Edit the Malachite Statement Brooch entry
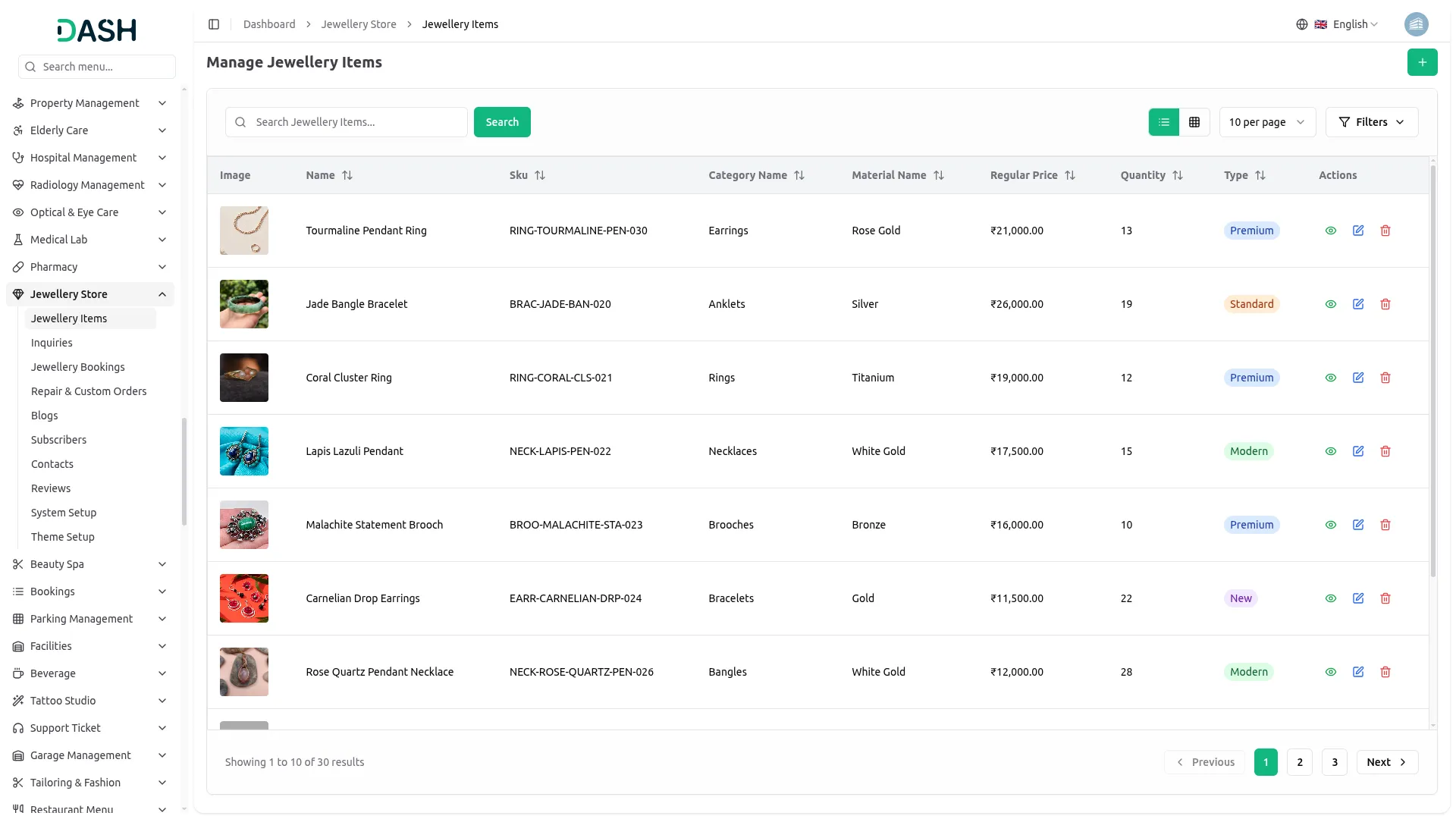The image size is (1456, 819). [1358, 525]
